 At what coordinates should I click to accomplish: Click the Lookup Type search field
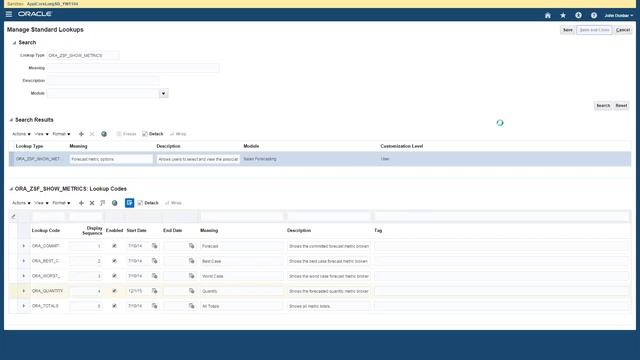(x=83, y=56)
